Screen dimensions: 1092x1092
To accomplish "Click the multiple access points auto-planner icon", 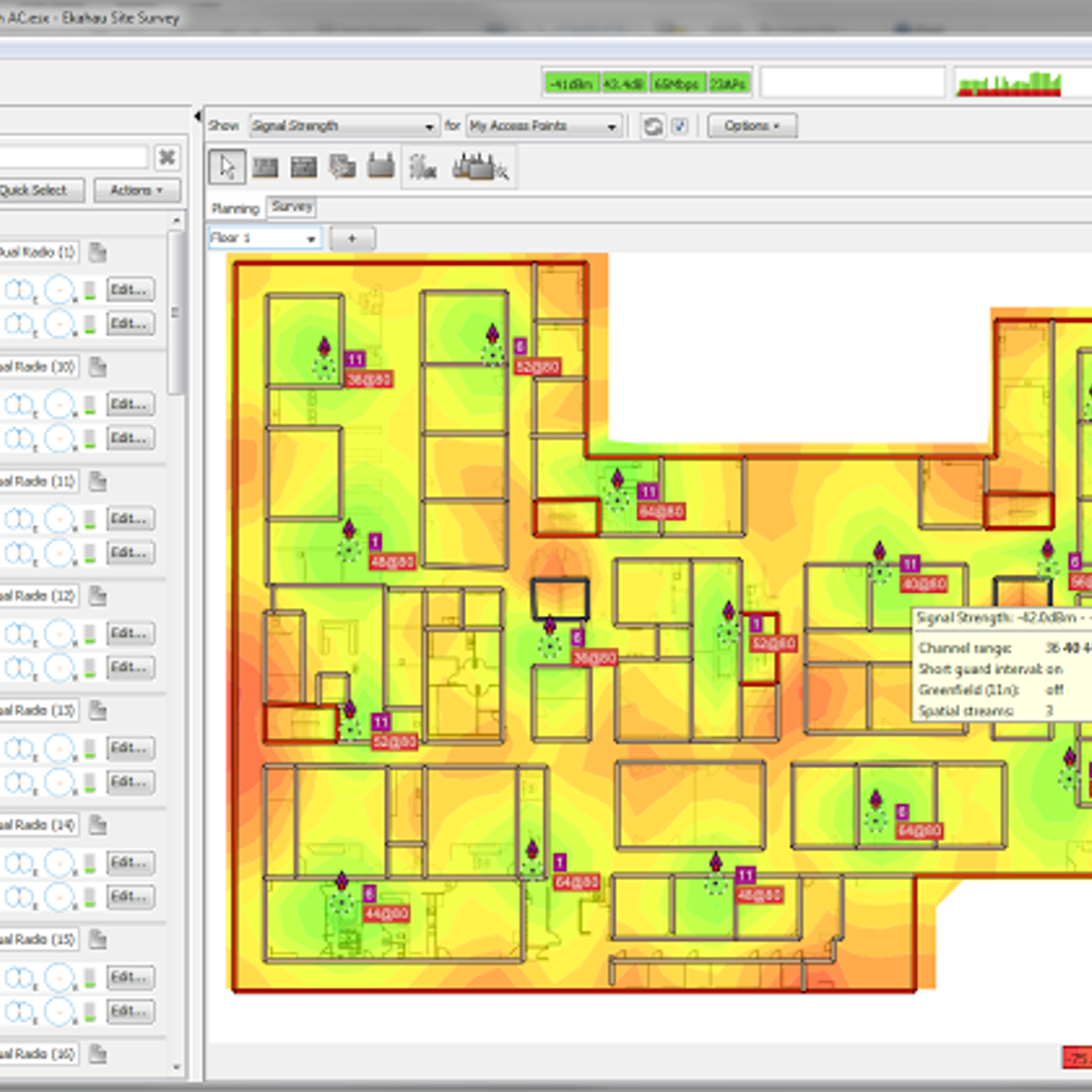I will click(480, 167).
